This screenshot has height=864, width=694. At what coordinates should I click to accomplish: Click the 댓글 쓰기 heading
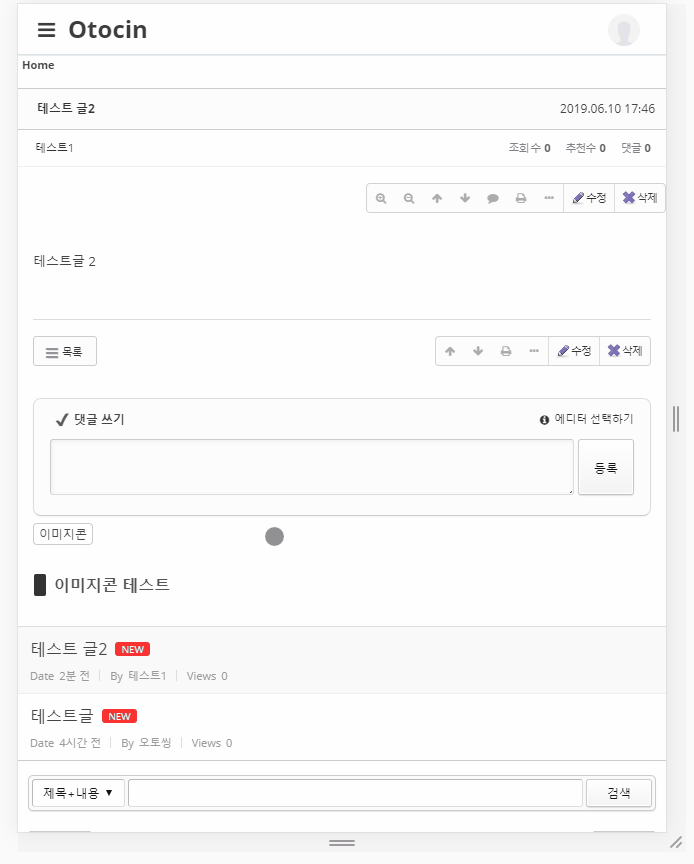click(x=99, y=419)
